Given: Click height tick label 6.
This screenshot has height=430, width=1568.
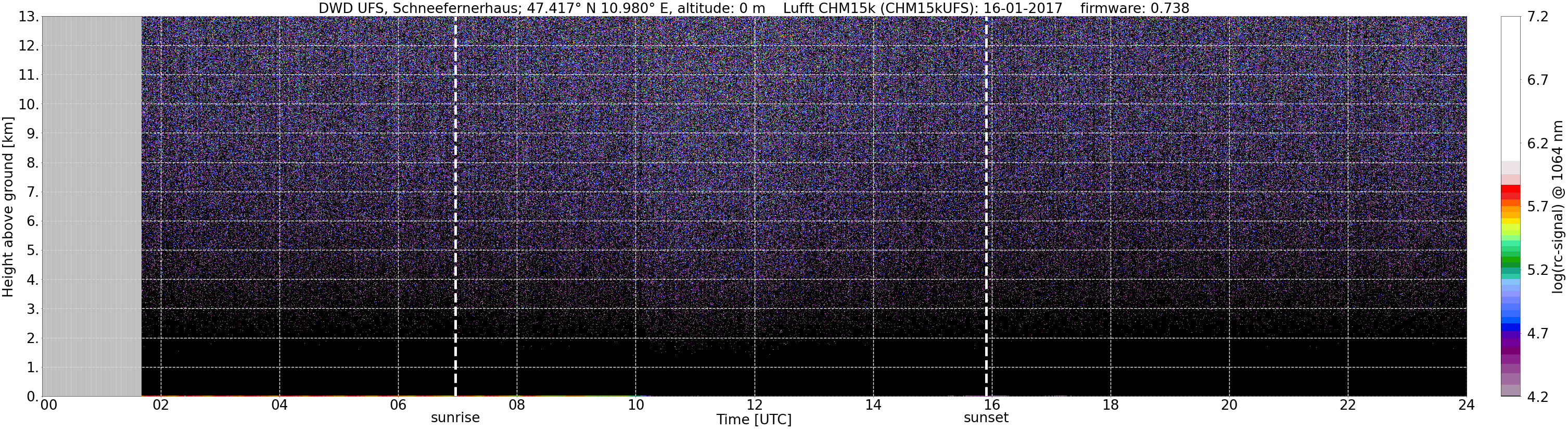Looking at the screenshot, I should [33, 222].
